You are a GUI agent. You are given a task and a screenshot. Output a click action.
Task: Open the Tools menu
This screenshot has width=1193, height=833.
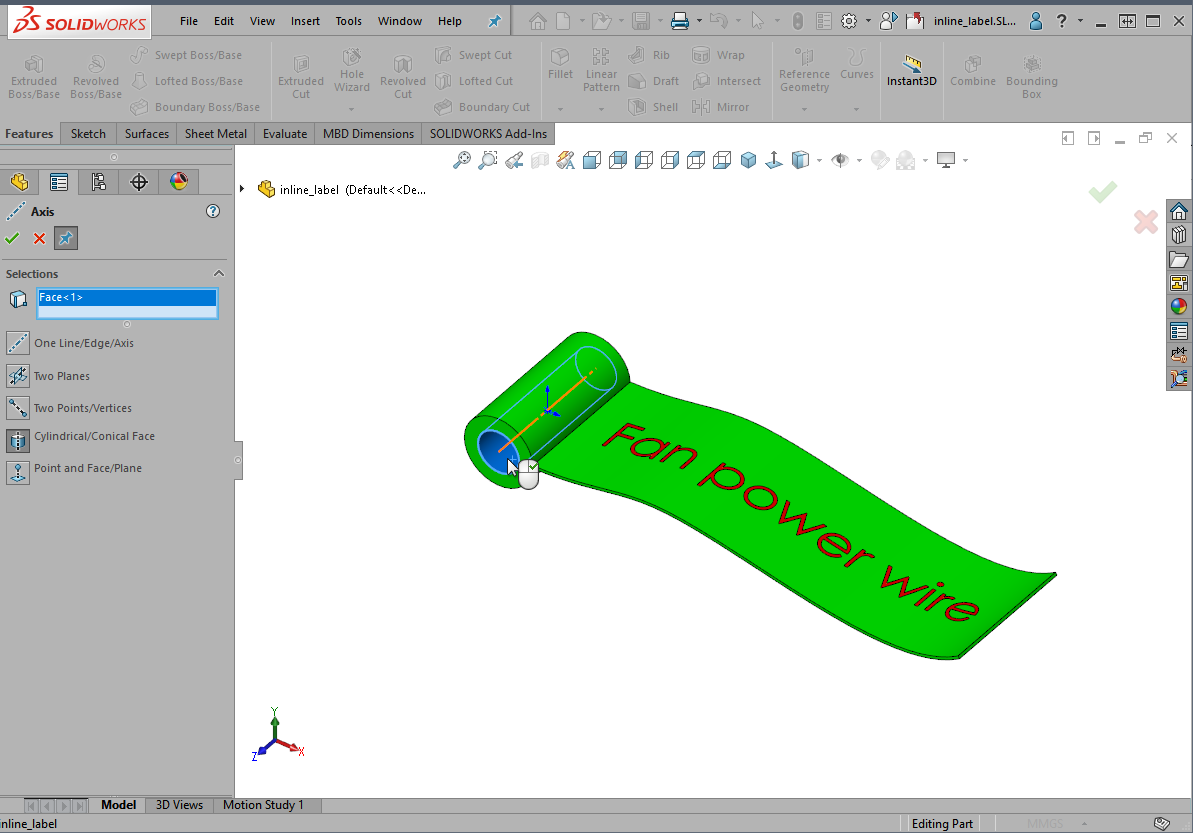(348, 21)
